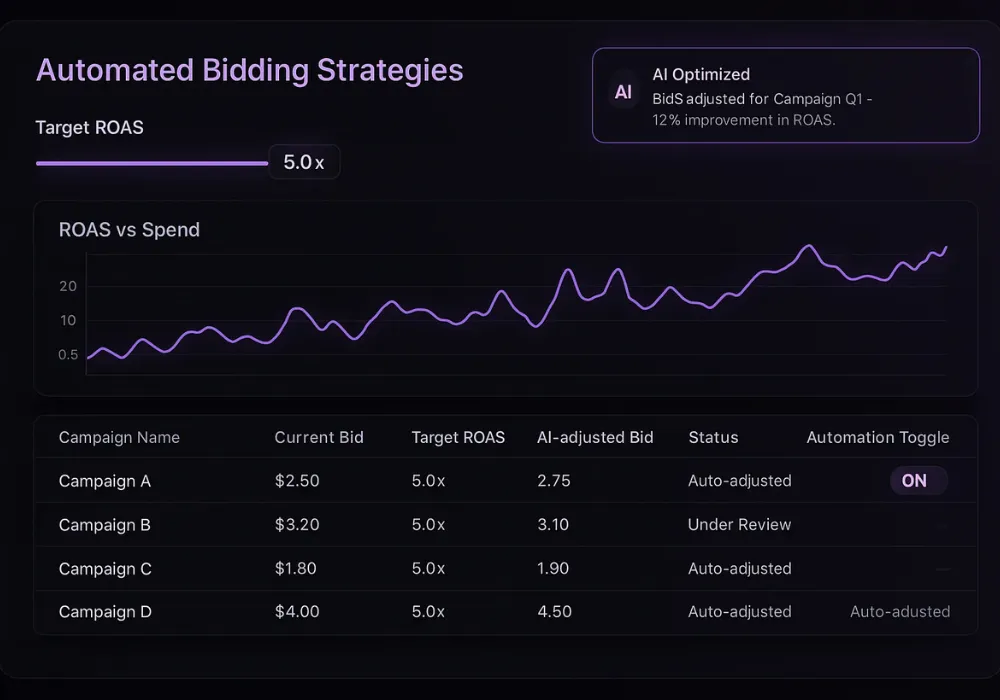The width and height of the screenshot is (1000, 700).
Task: Sort by Current Bid column header
Action: pos(319,437)
